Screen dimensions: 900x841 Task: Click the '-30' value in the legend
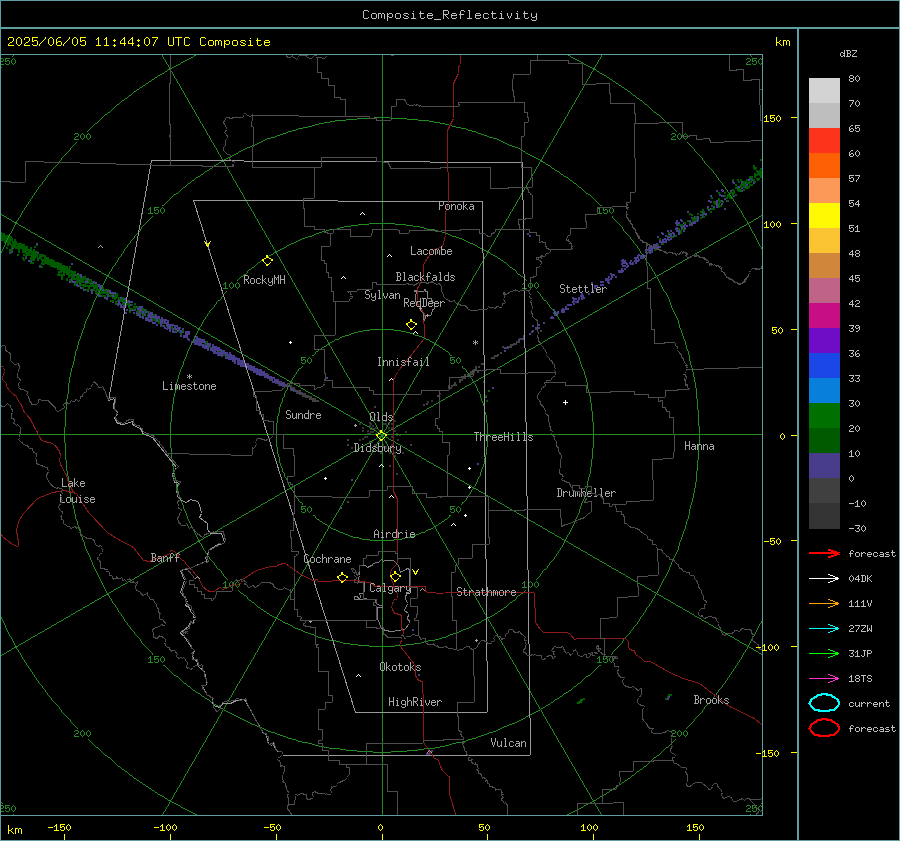tap(857, 528)
